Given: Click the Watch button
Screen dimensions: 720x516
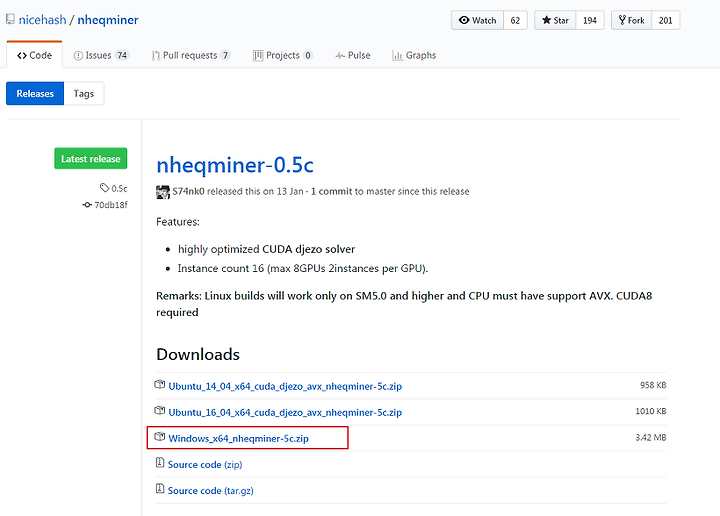Looking at the screenshot, I should [478, 20].
